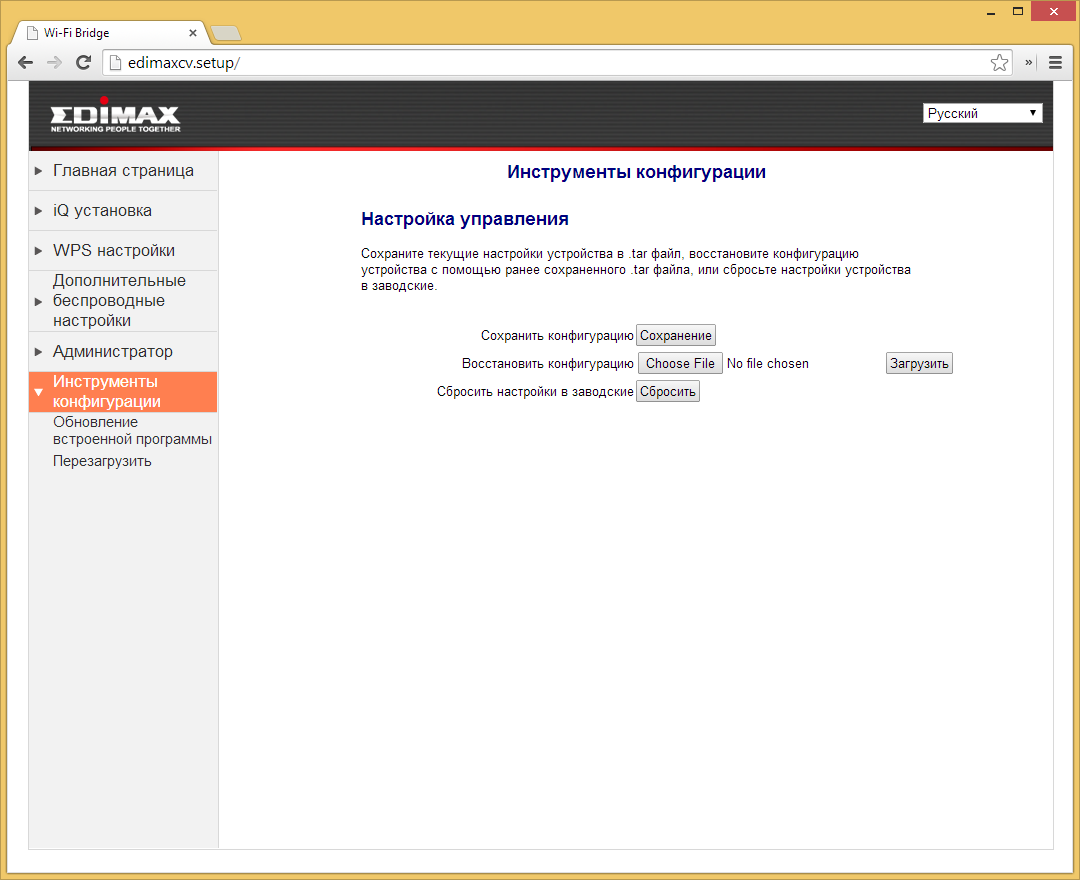Open Обновление встроенной программы submenu link
Screen dimensions: 1080x880
132,430
